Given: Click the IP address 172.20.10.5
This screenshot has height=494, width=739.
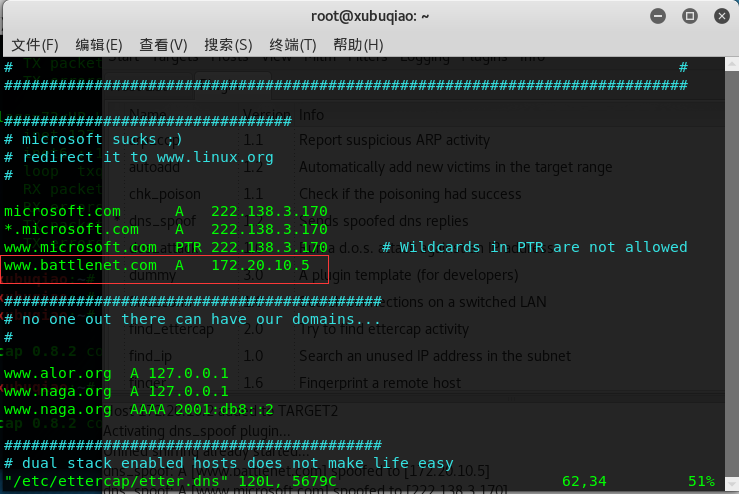Looking at the screenshot, I should pos(260,265).
